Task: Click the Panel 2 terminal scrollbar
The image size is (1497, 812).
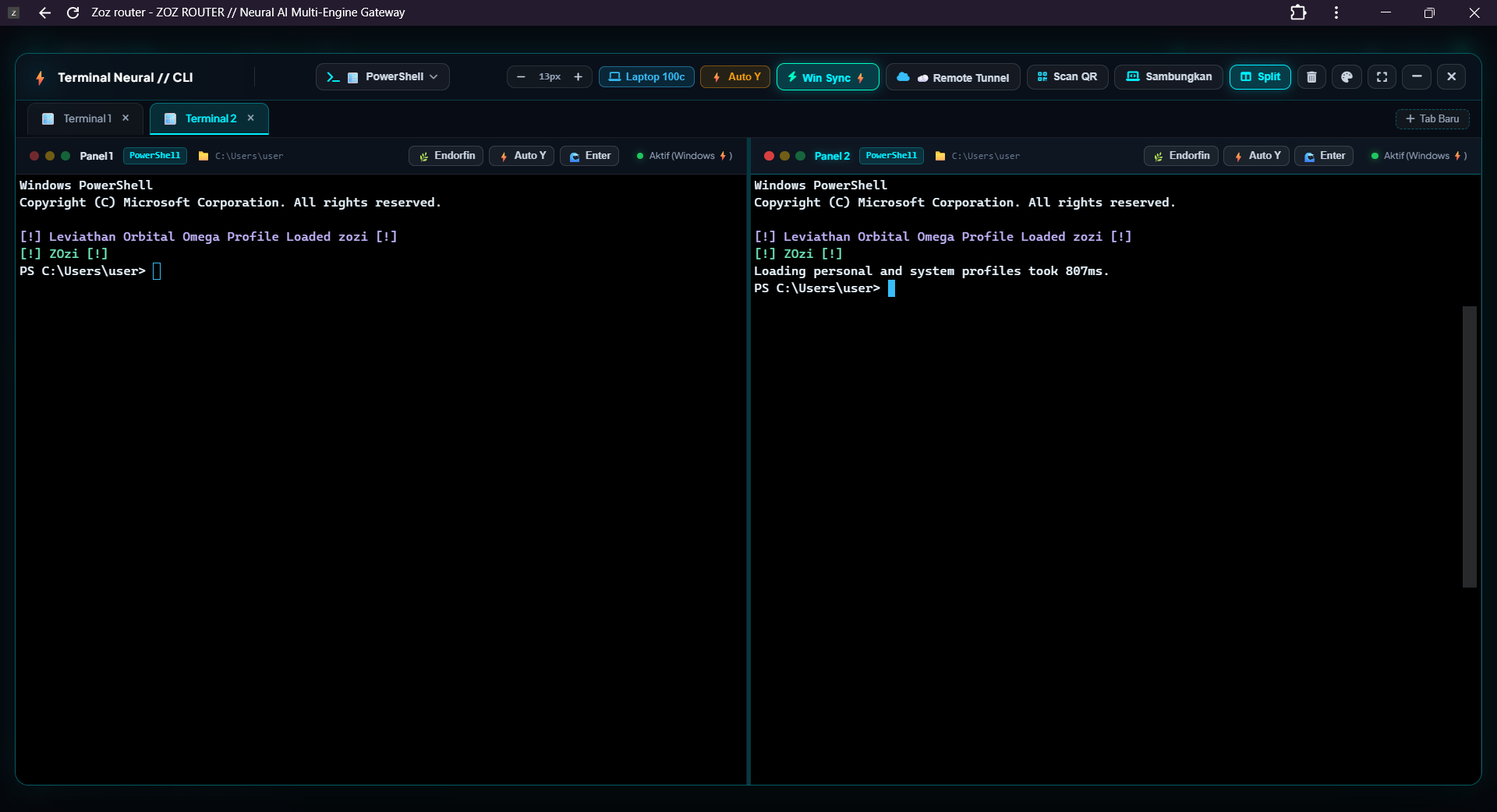Action: click(1470, 447)
